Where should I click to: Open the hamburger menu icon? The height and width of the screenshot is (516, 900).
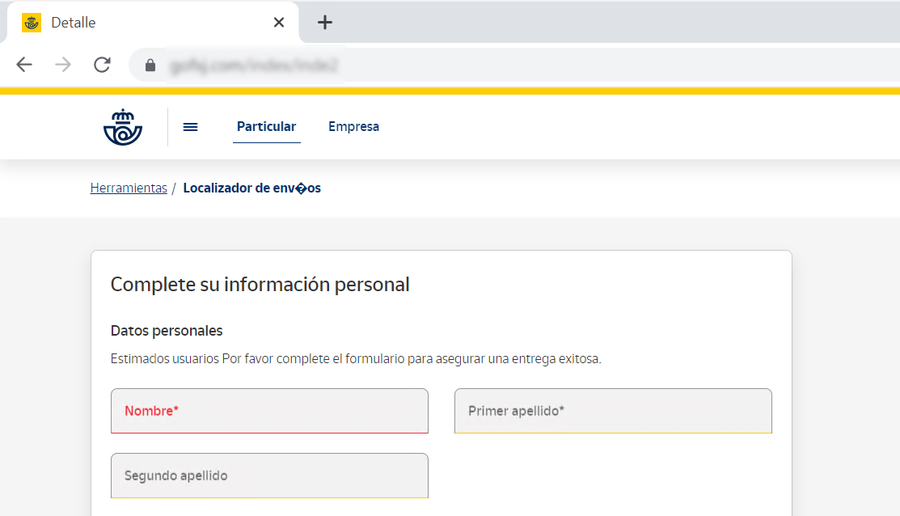190,127
